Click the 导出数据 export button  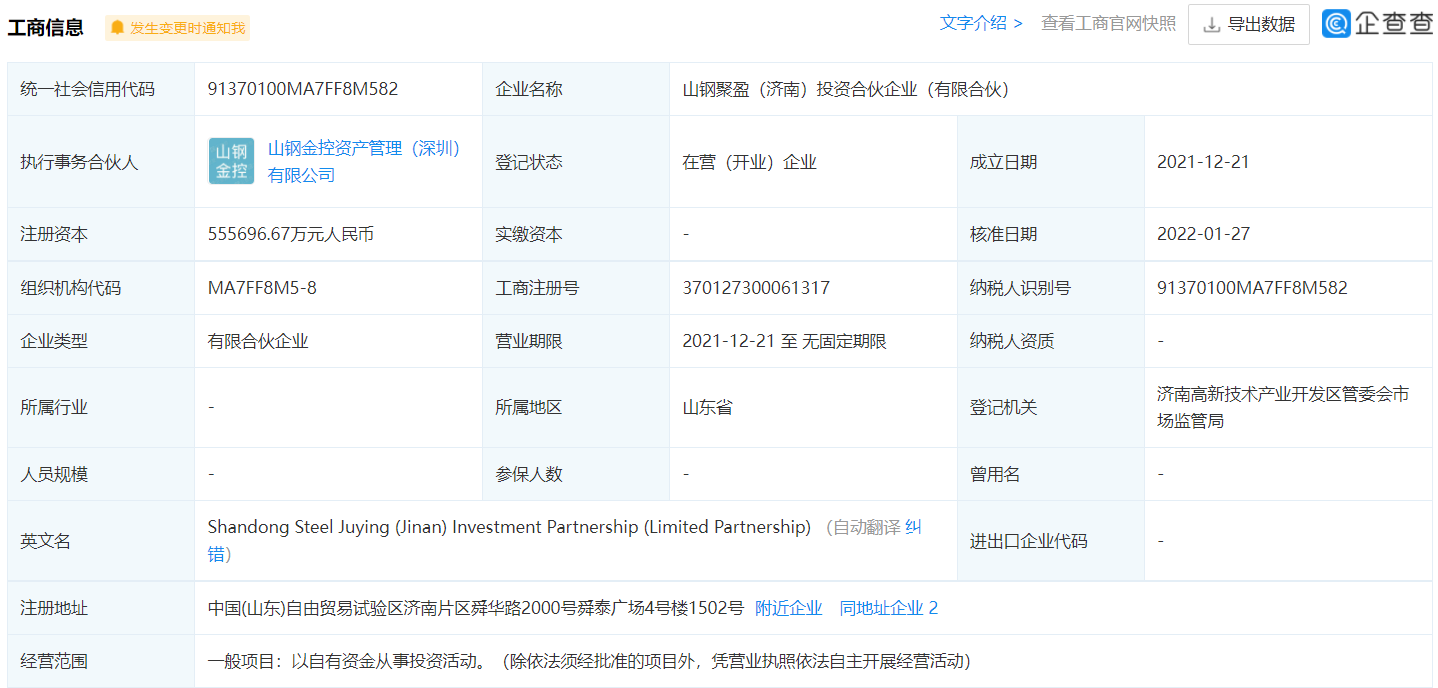pos(1248,25)
